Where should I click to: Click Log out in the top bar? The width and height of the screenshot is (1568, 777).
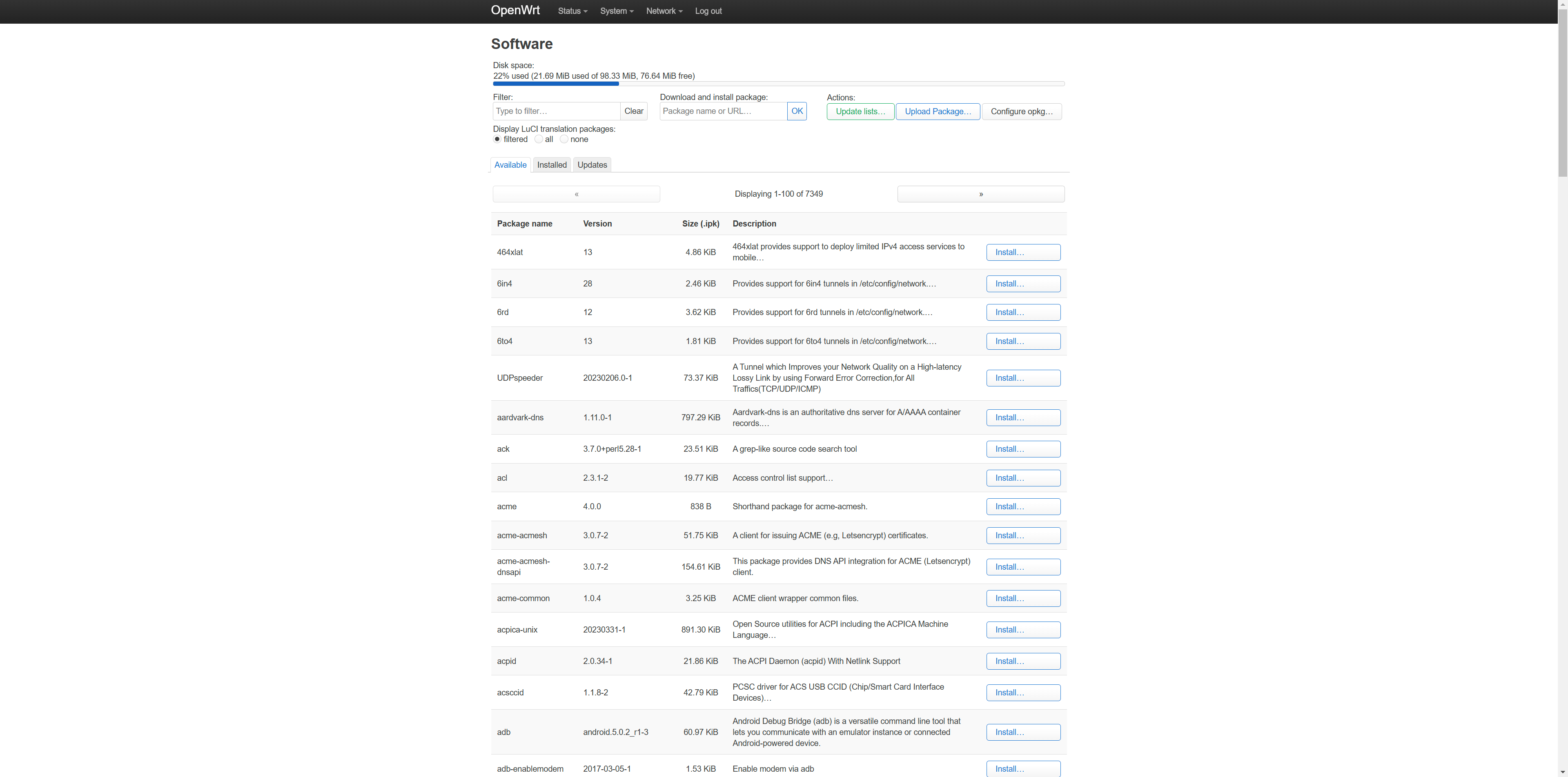click(x=708, y=11)
